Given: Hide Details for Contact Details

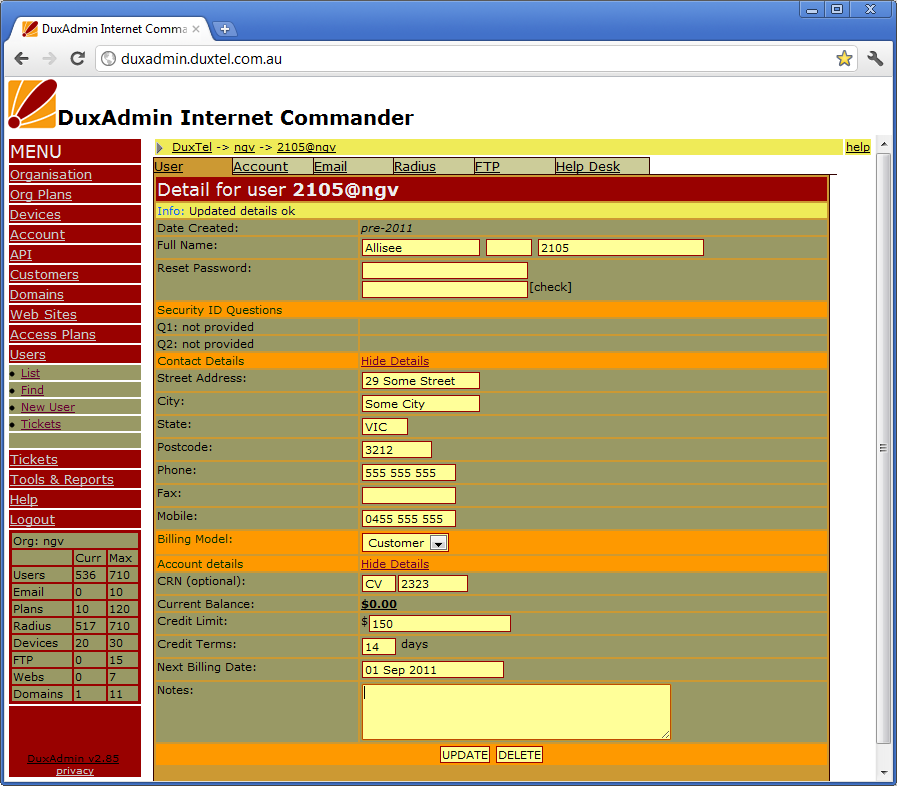Looking at the screenshot, I should 395,361.
